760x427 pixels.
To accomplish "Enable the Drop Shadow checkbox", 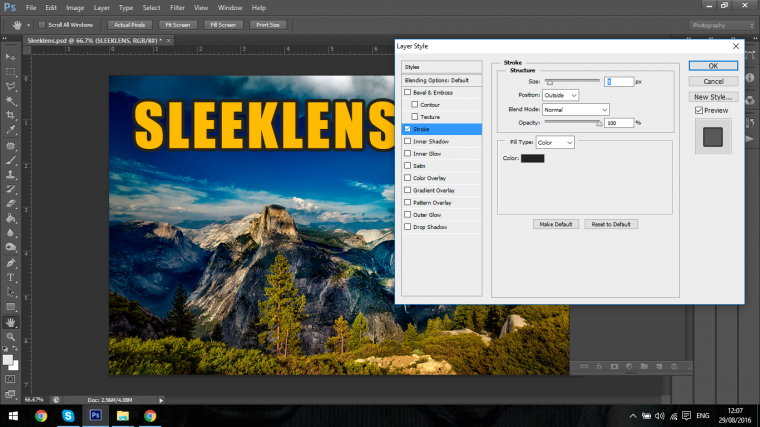I will [408, 226].
